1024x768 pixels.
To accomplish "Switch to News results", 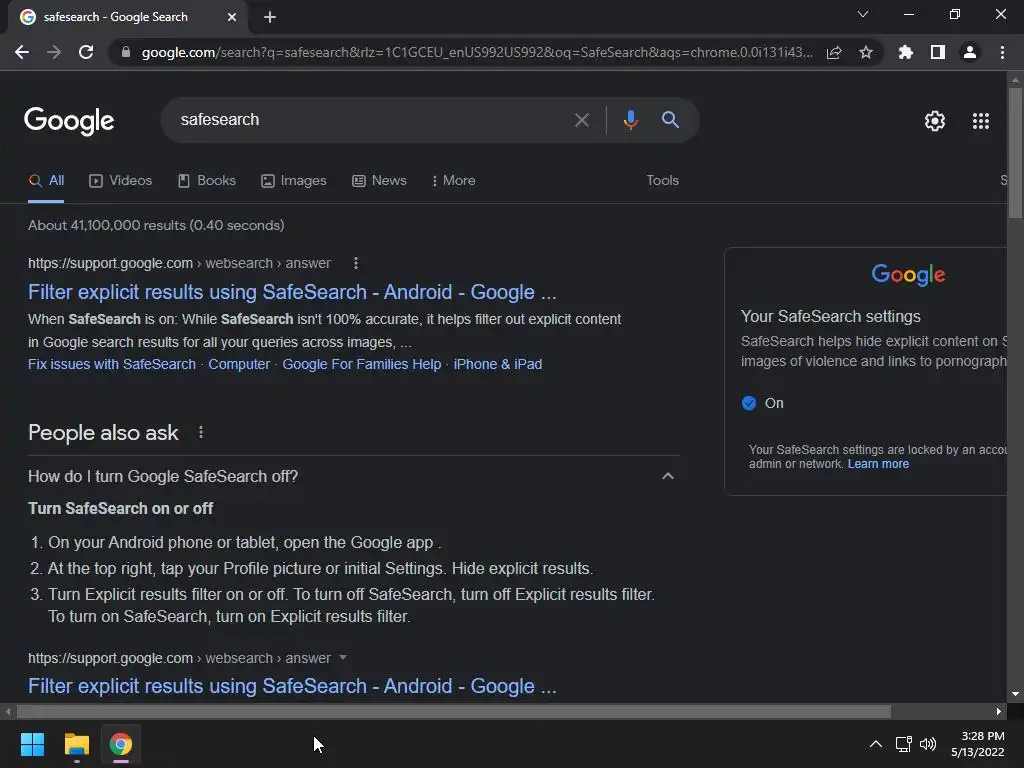I will (x=379, y=181).
